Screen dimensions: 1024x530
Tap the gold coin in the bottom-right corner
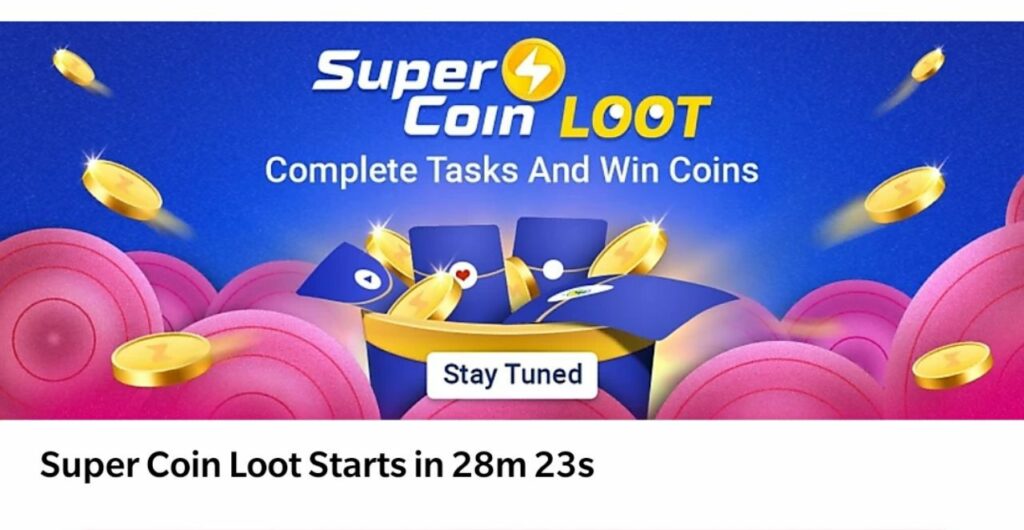[952, 366]
